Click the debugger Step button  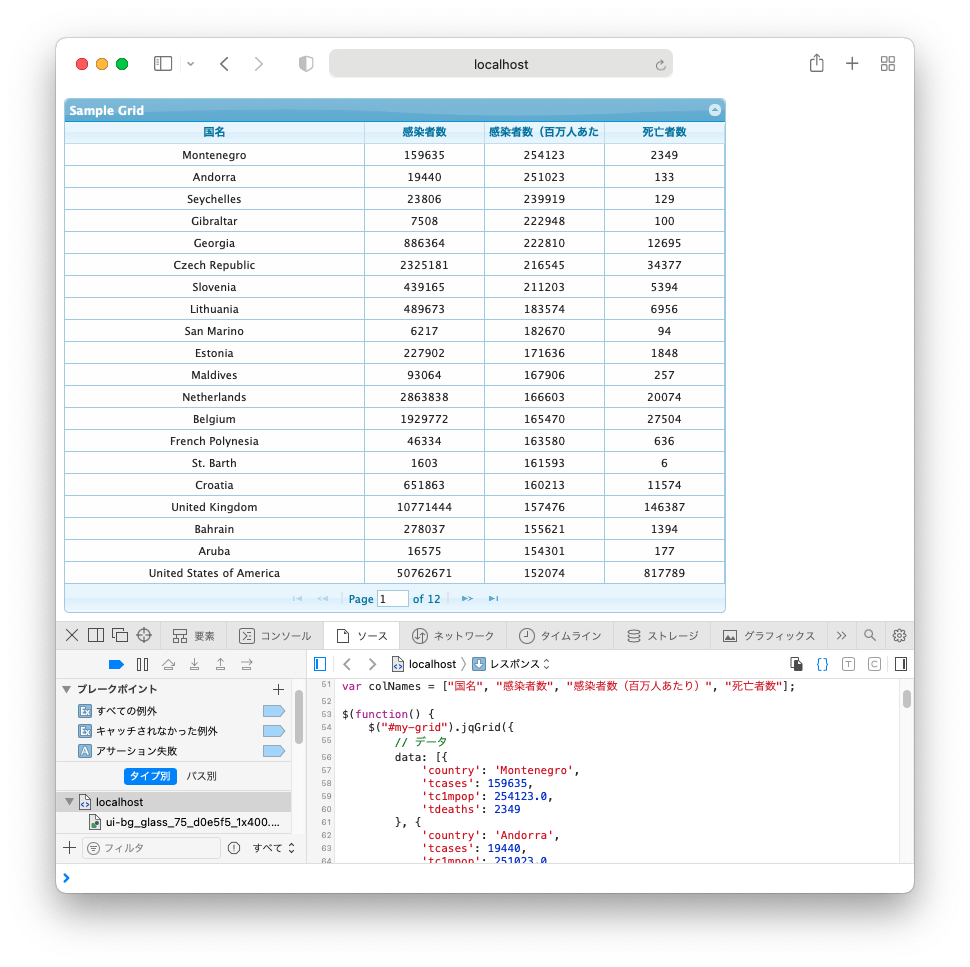[x=247, y=664]
